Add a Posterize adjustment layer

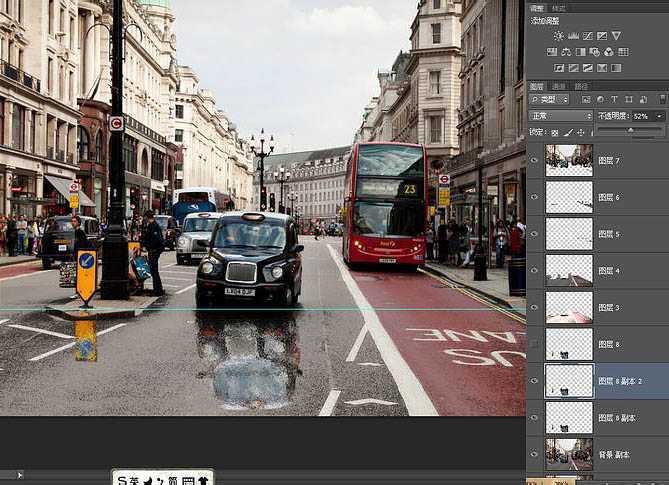[573, 68]
